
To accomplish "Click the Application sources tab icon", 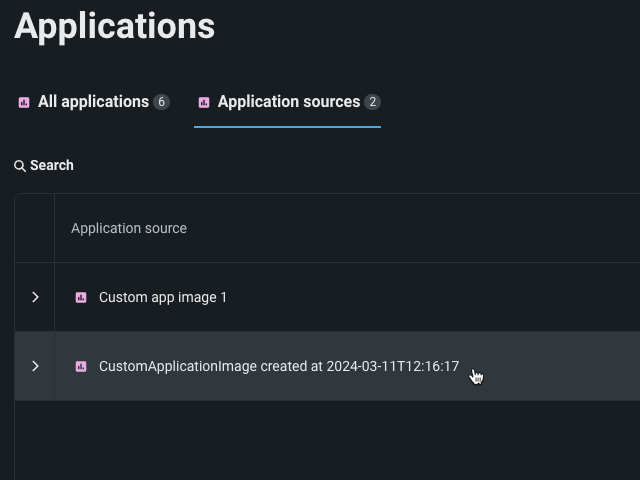I will coord(204,102).
